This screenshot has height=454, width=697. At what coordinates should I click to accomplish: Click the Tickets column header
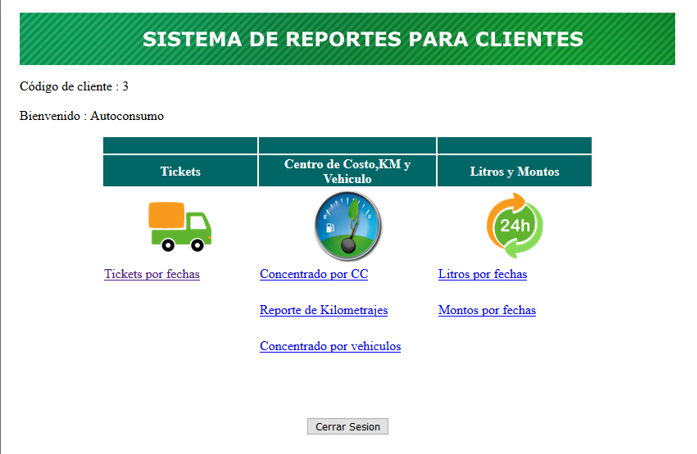click(180, 171)
